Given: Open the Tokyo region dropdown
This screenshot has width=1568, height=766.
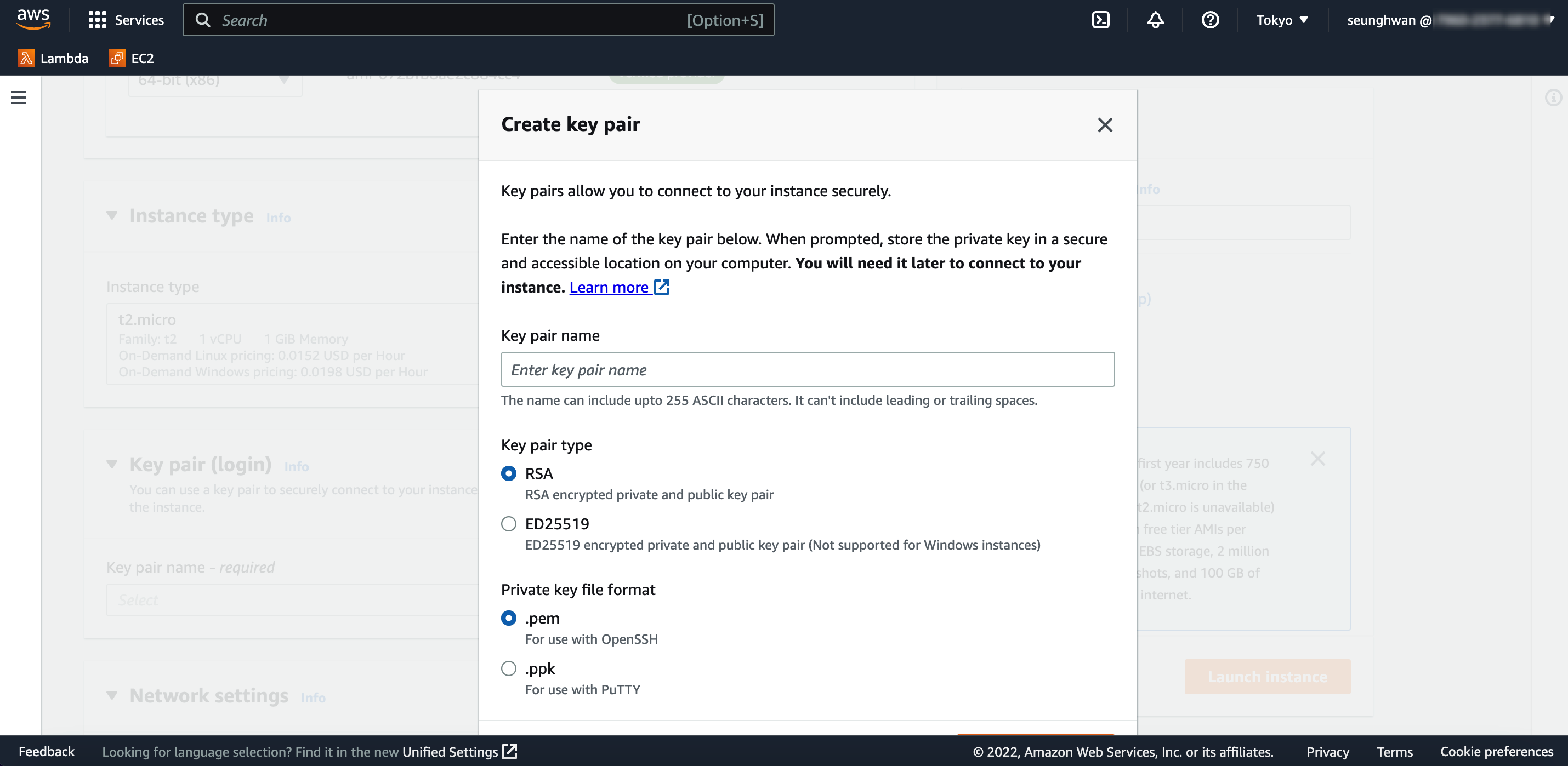Looking at the screenshot, I should click(x=1282, y=20).
